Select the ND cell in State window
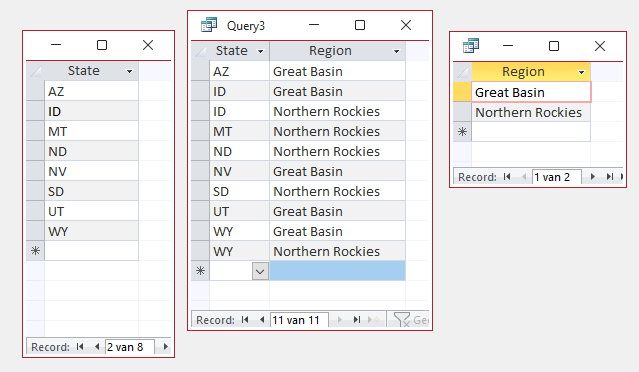 (x=91, y=151)
